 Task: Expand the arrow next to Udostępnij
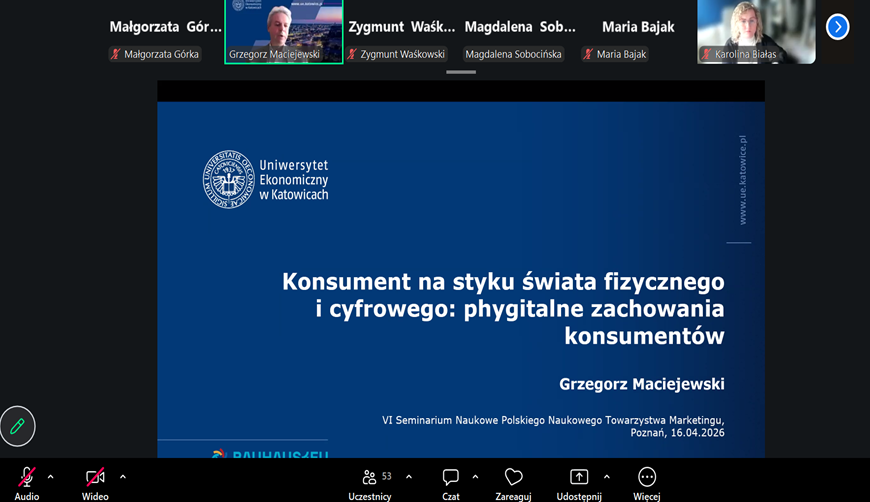click(x=606, y=477)
